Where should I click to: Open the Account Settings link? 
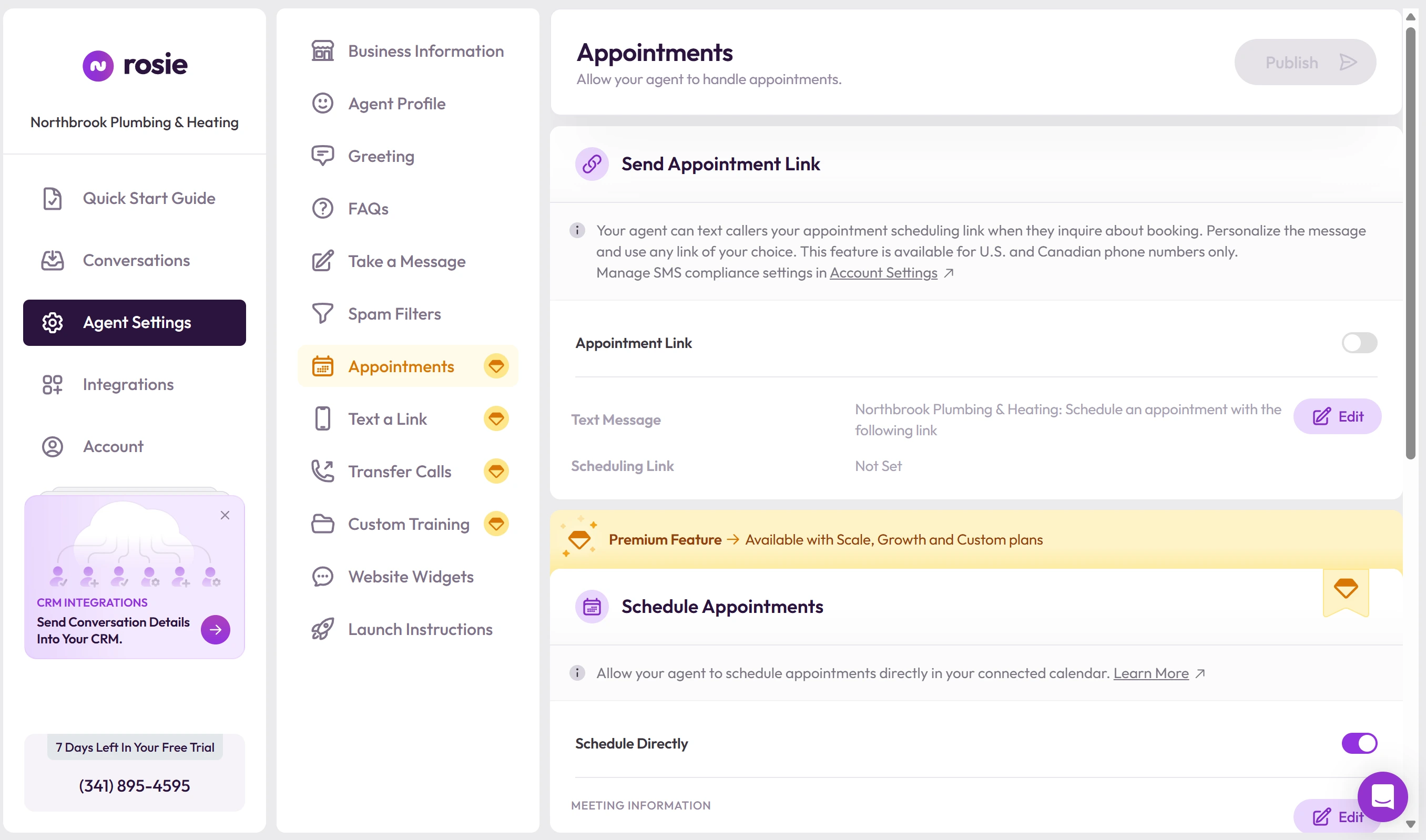coord(883,273)
